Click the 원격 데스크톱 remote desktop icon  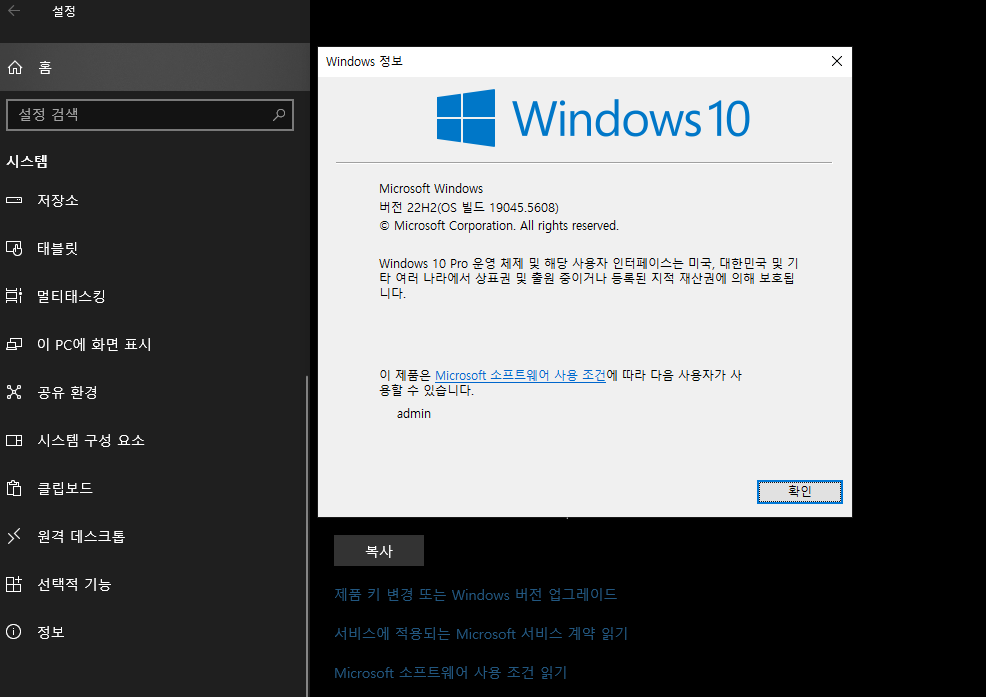click(x=14, y=536)
